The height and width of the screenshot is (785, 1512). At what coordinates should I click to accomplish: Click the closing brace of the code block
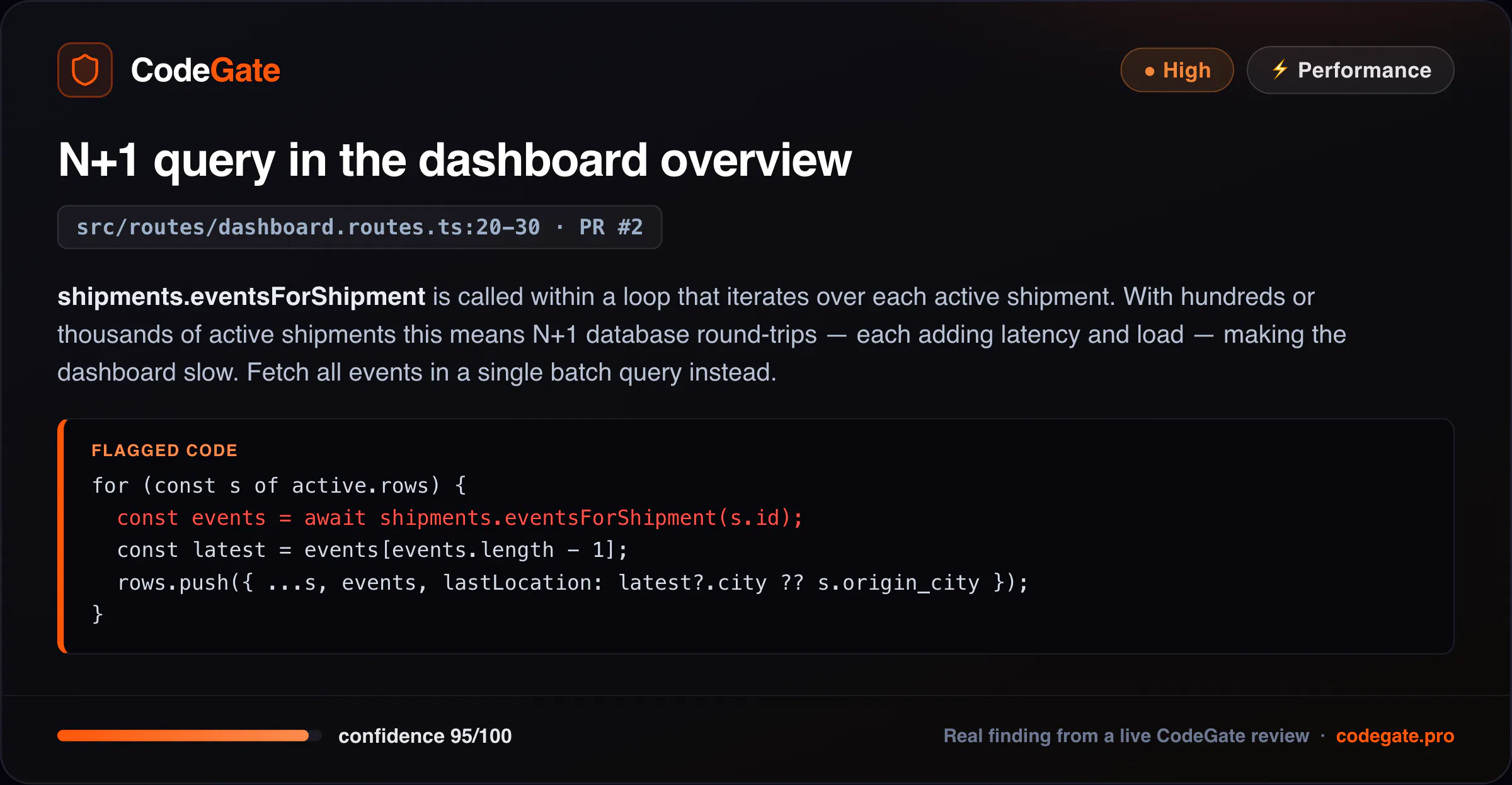(x=97, y=614)
